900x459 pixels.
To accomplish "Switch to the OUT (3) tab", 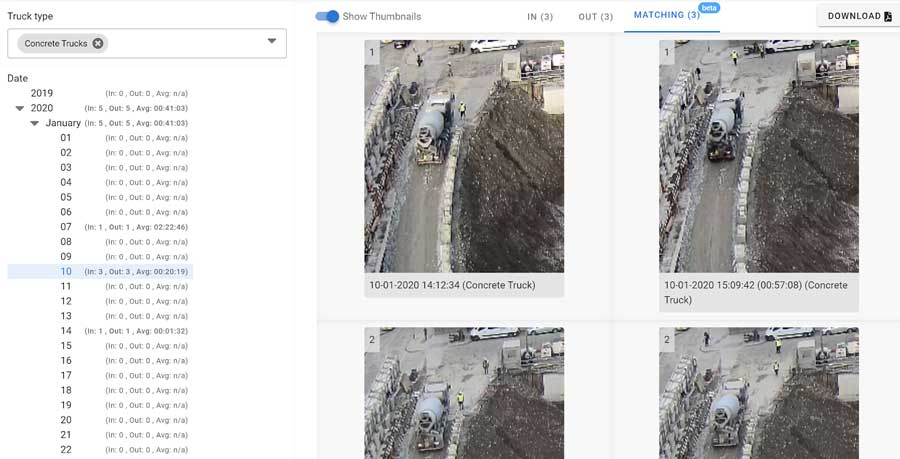I will point(596,17).
